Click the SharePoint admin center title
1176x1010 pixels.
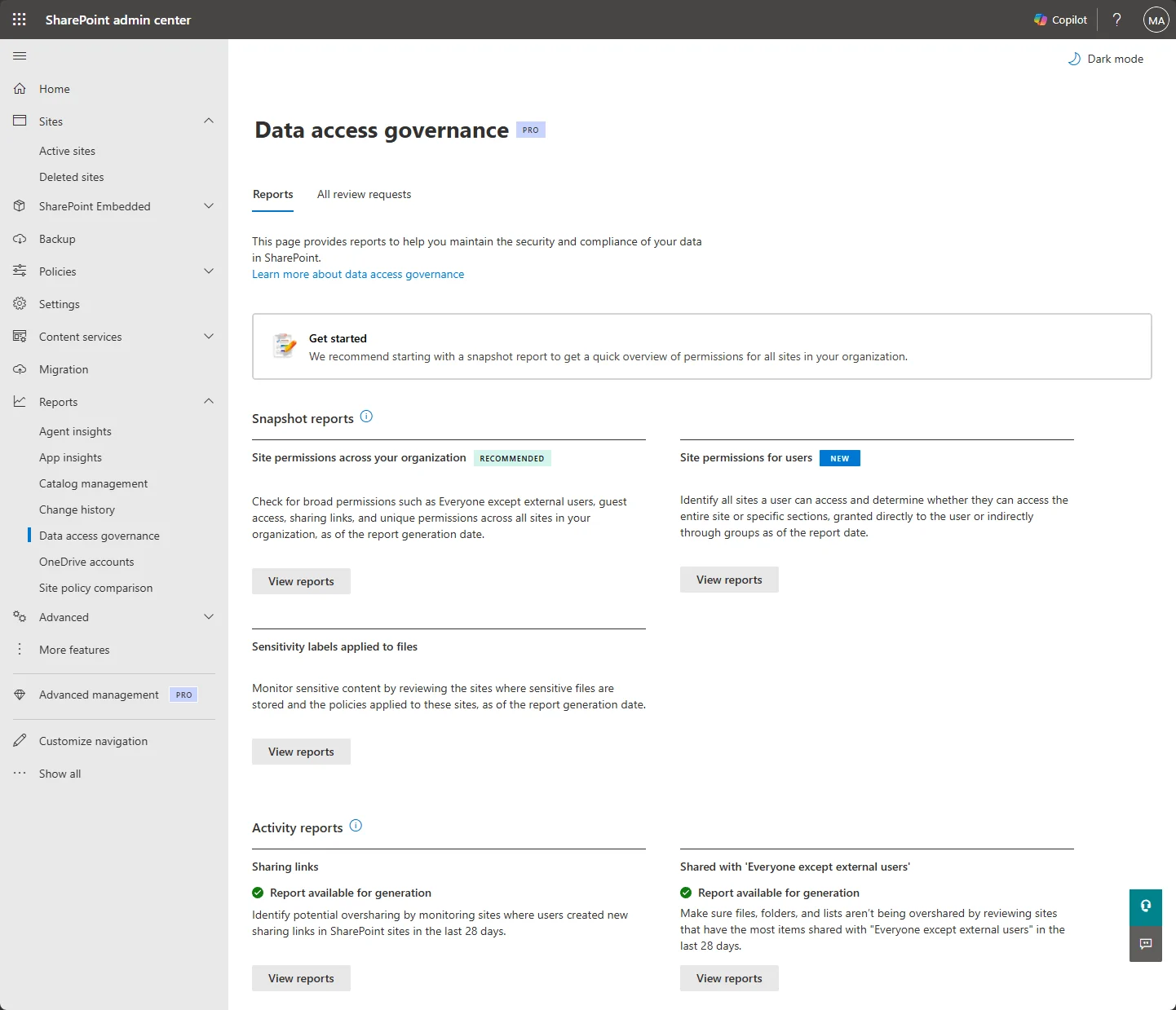point(118,20)
